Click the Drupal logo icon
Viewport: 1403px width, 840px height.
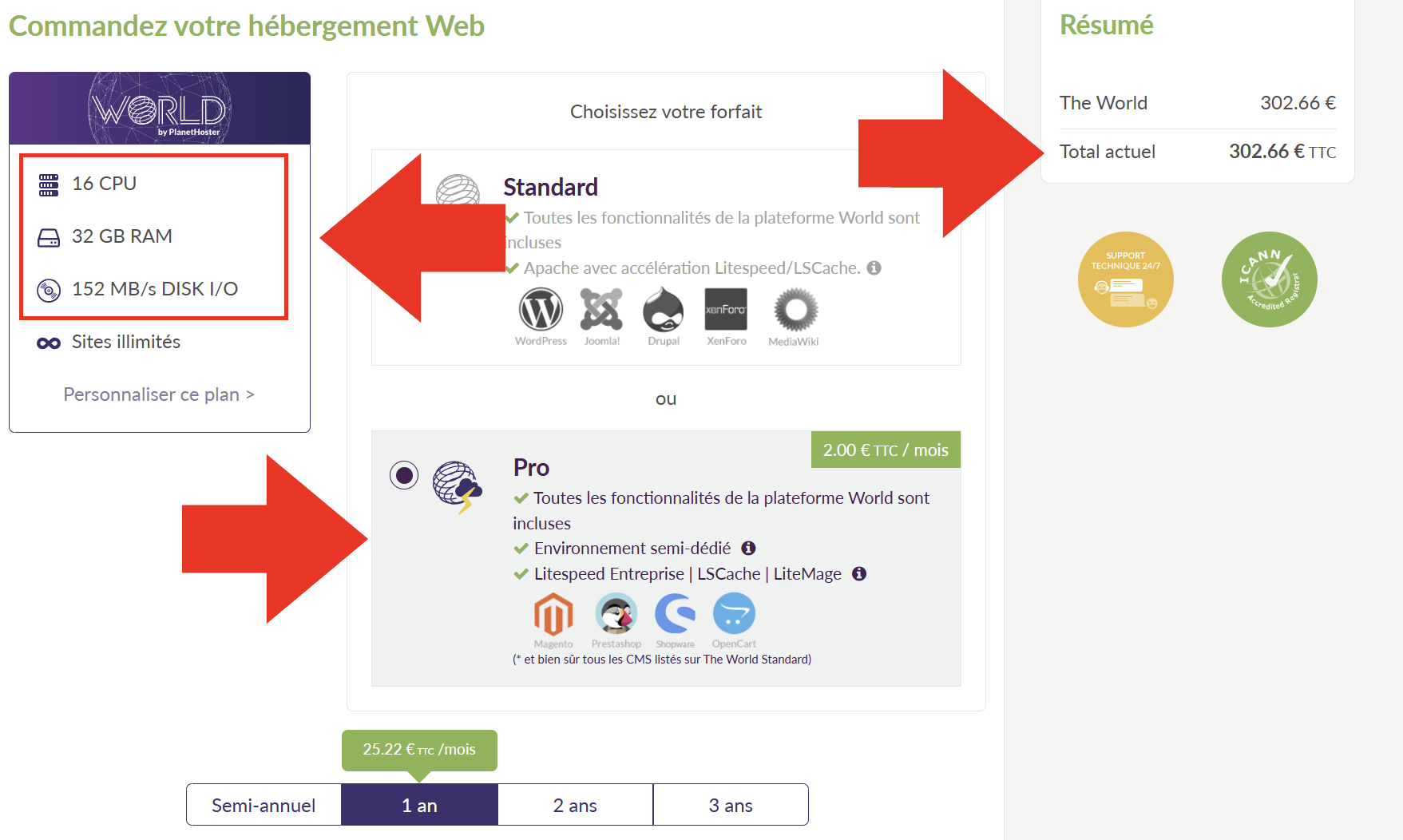(x=664, y=310)
